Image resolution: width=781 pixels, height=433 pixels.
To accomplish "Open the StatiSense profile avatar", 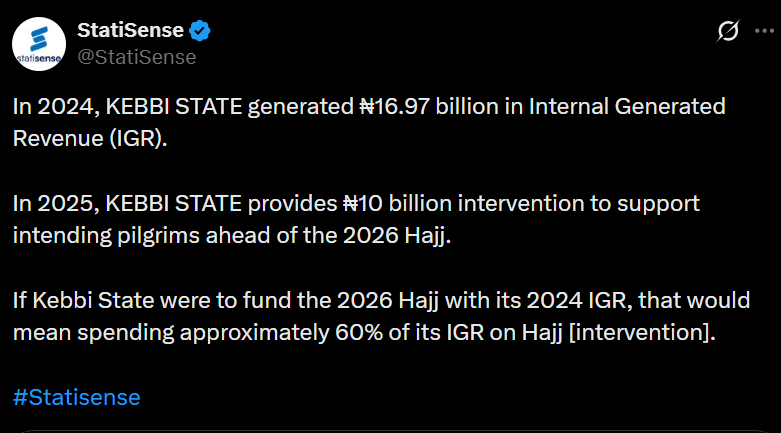I will [38, 43].
